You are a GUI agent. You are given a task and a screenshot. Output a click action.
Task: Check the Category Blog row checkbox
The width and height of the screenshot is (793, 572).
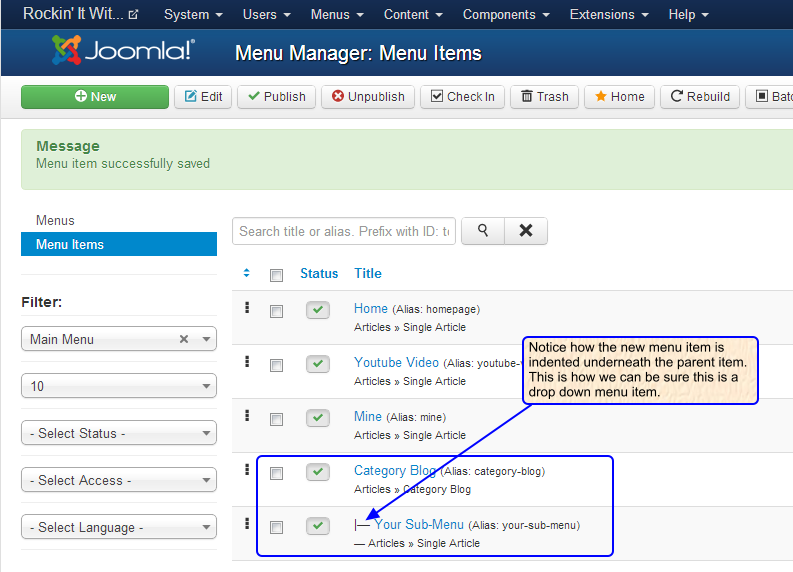pos(276,473)
